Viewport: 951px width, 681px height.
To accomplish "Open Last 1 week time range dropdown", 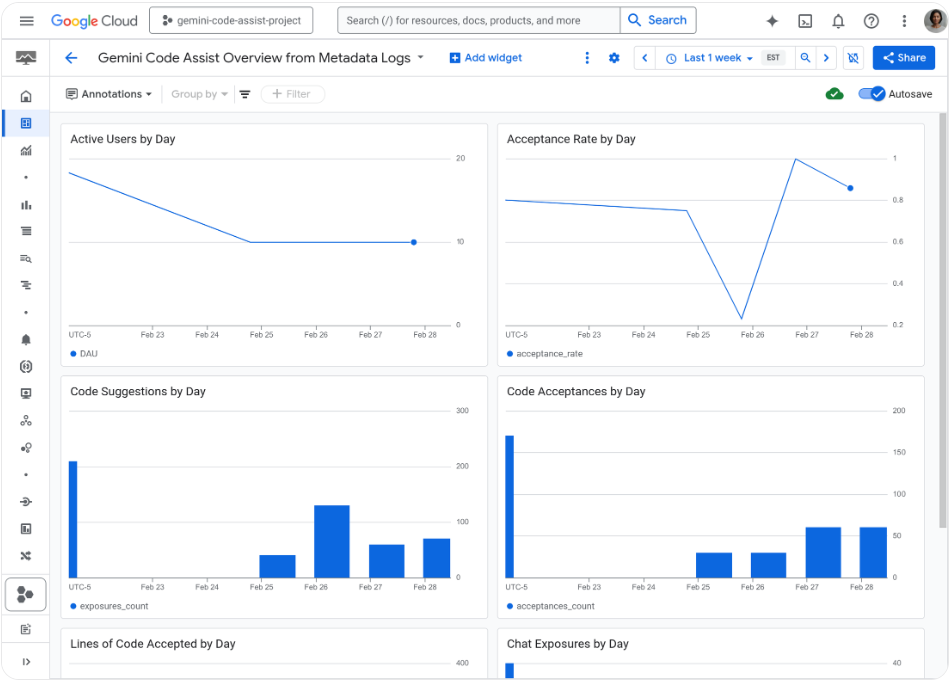I will coord(710,58).
